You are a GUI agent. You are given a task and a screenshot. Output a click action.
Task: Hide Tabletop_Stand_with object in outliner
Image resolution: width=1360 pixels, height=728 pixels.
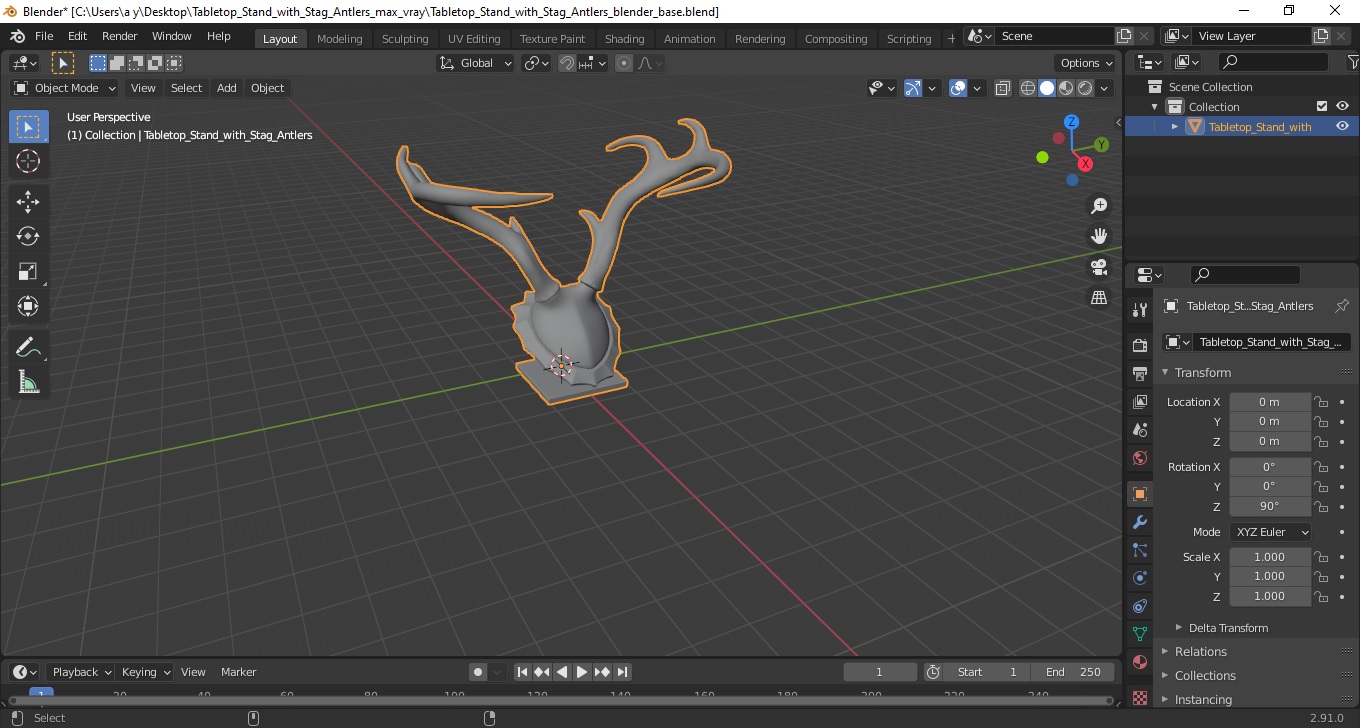pos(1342,126)
